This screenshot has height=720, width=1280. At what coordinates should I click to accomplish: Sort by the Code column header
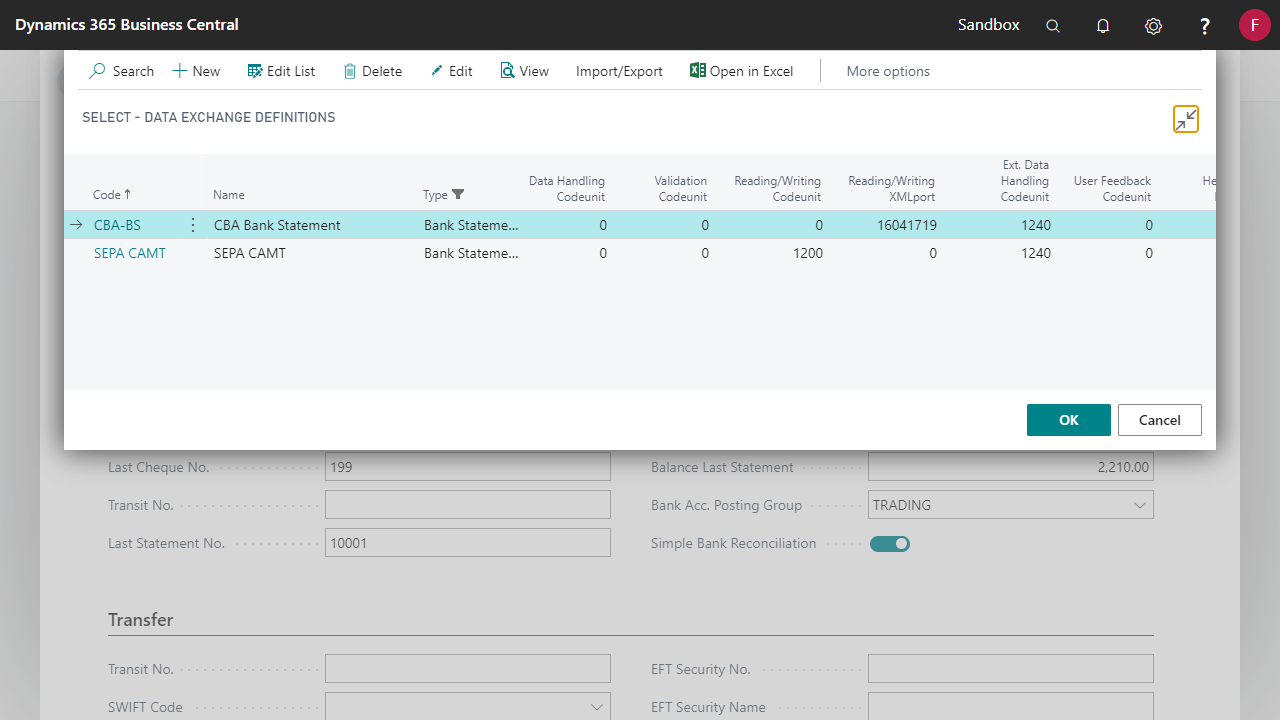point(112,195)
